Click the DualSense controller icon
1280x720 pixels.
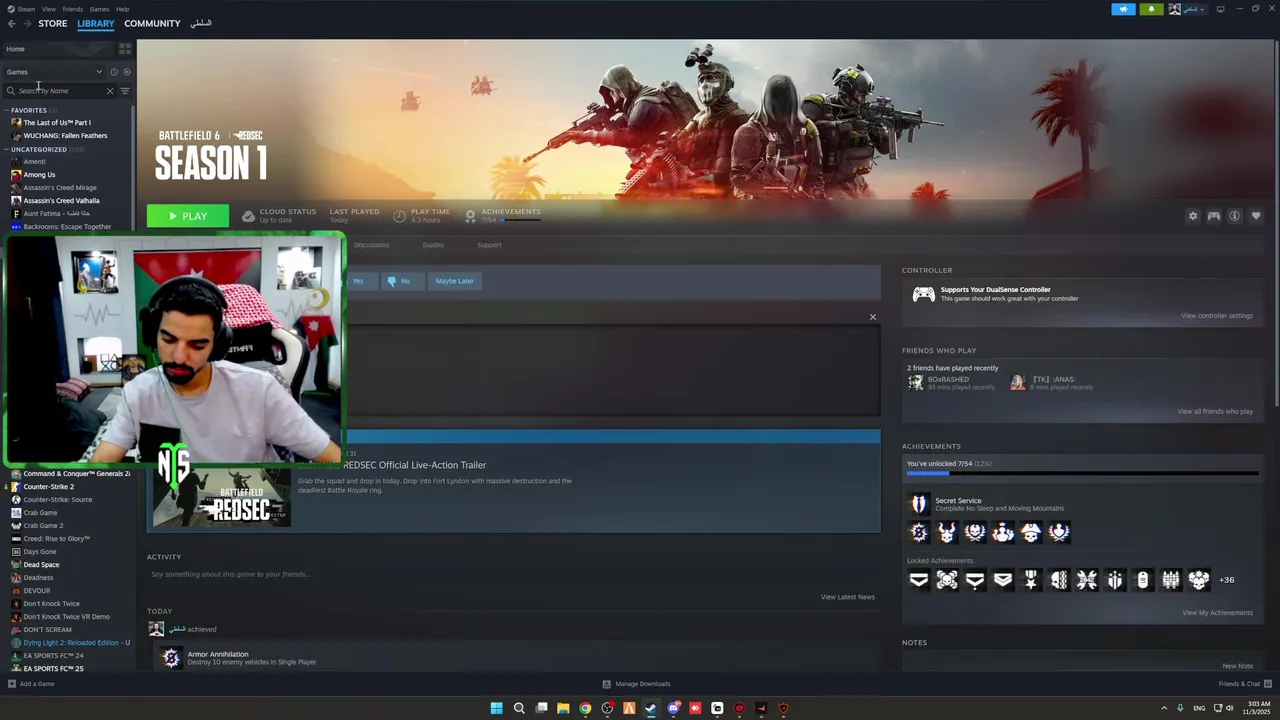tap(923, 294)
